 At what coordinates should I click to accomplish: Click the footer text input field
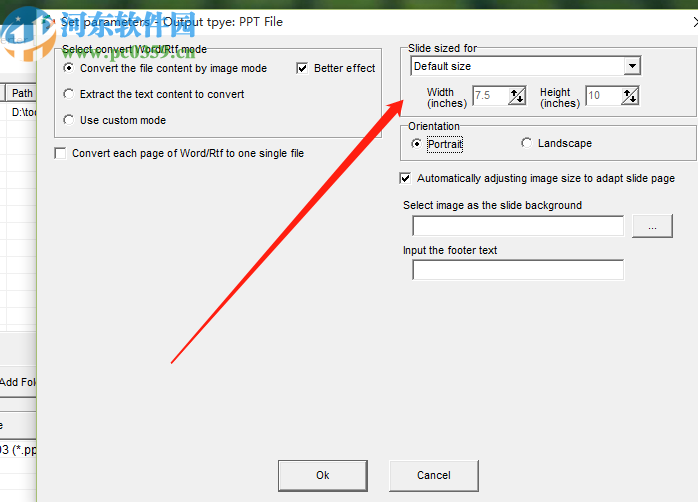pos(518,270)
